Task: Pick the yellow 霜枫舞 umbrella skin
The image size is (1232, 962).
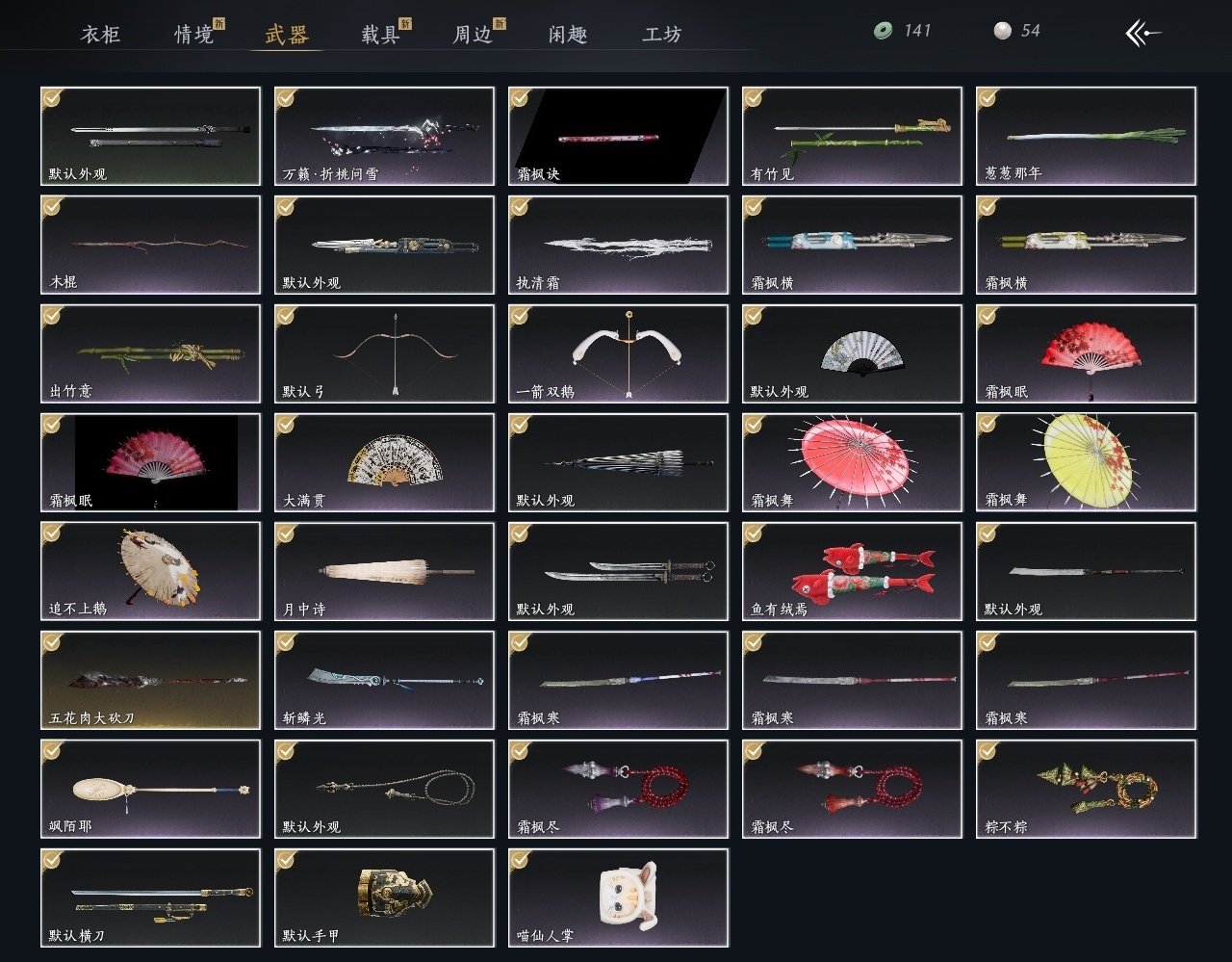Action: coord(1086,462)
